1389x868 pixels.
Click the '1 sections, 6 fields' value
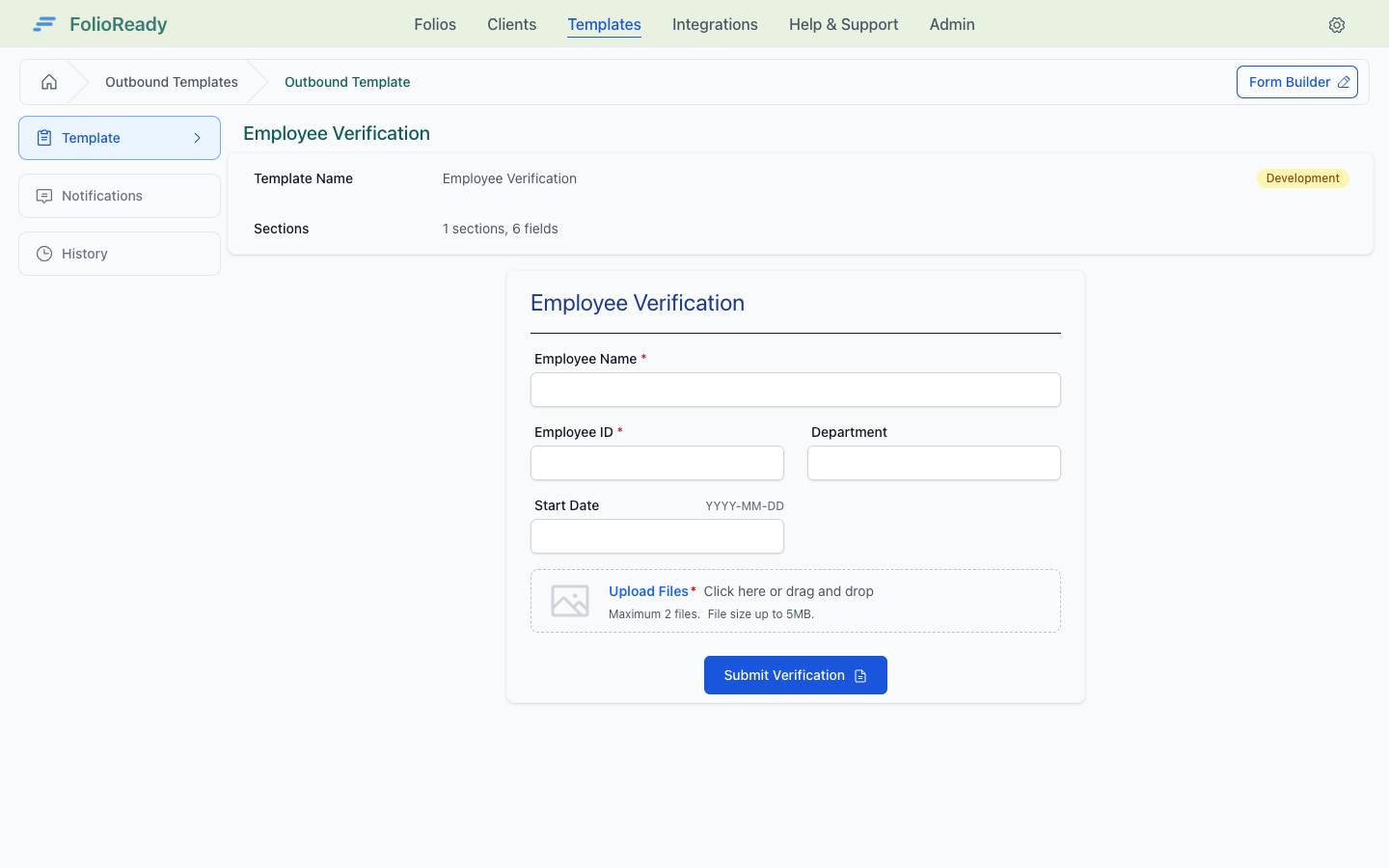[x=501, y=229]
